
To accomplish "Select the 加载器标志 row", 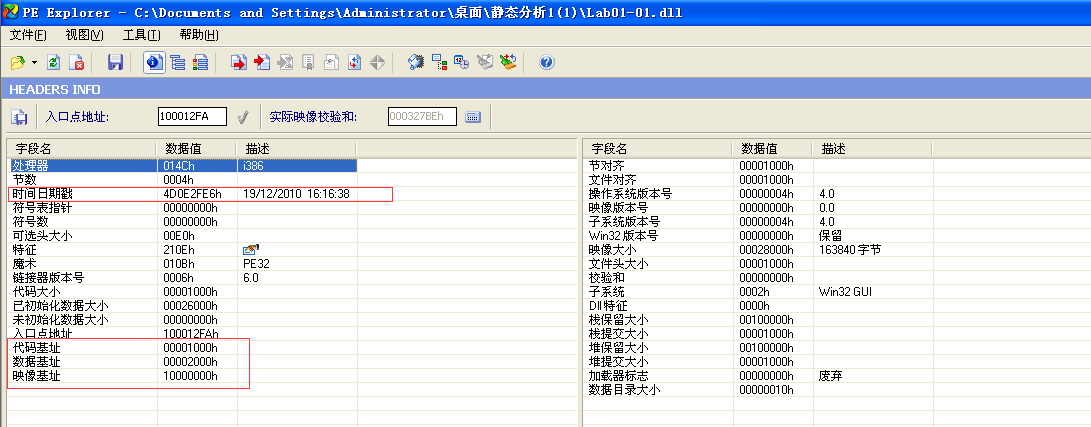I will point(758,376).
